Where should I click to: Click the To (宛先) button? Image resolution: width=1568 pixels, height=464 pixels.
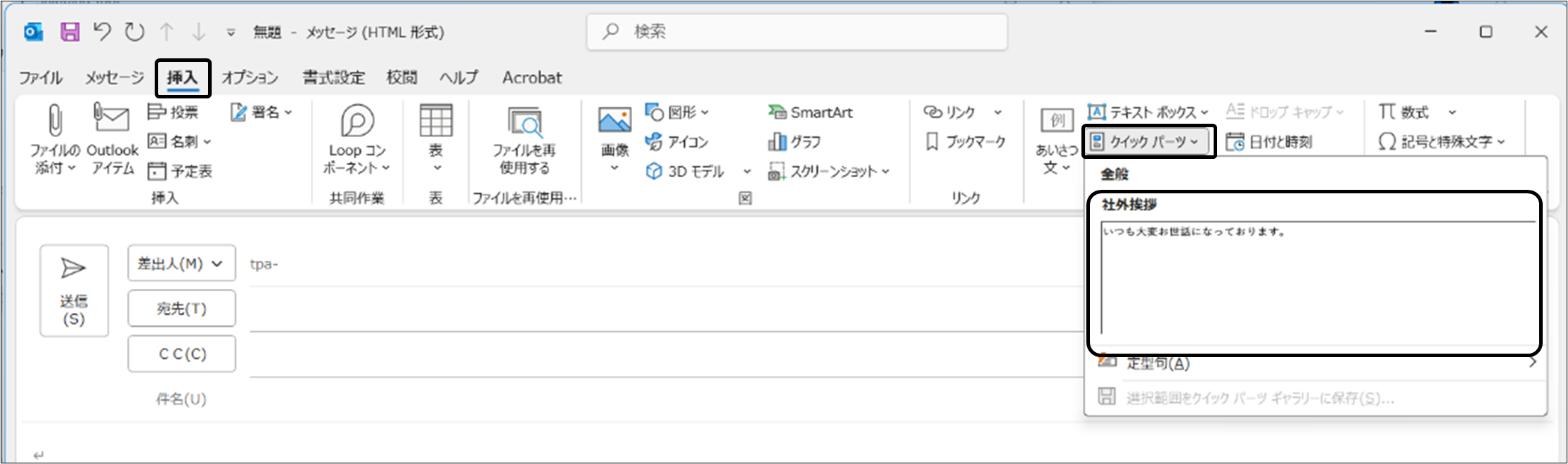pyautogui.click(x=181, y=309)
